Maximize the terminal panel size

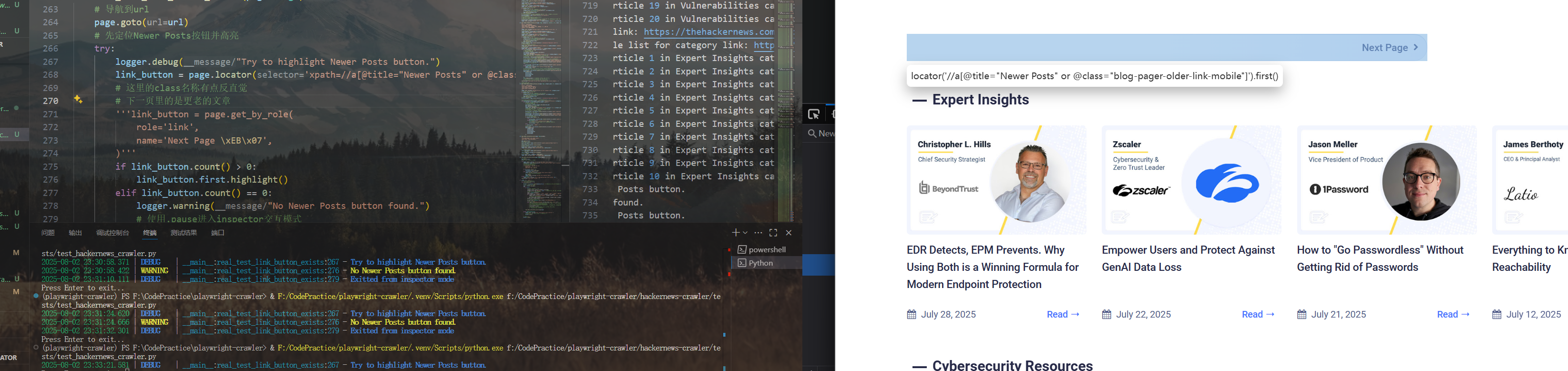(773, 233)
